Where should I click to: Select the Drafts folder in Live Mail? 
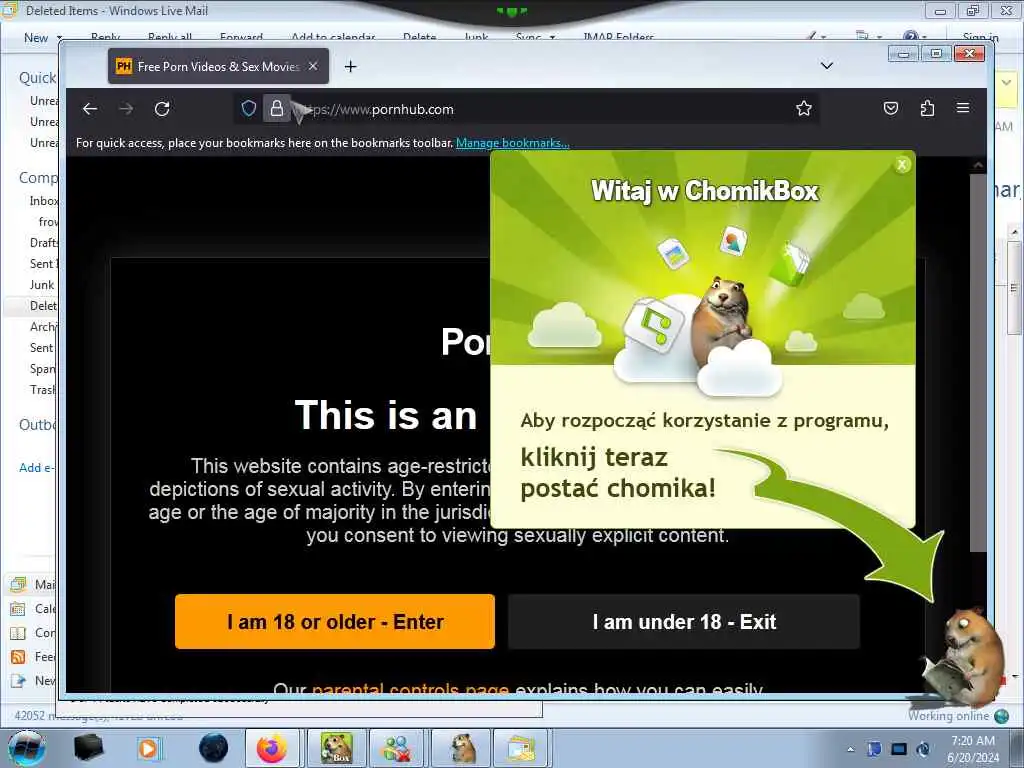pyautogui.click(x=44, y=242)
